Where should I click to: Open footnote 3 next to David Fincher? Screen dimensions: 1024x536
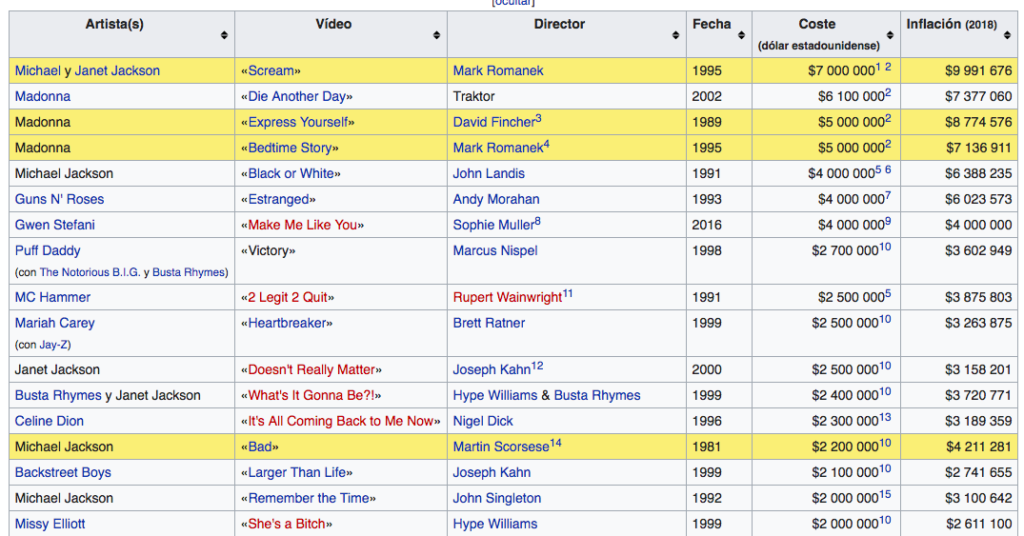point(538,119)
